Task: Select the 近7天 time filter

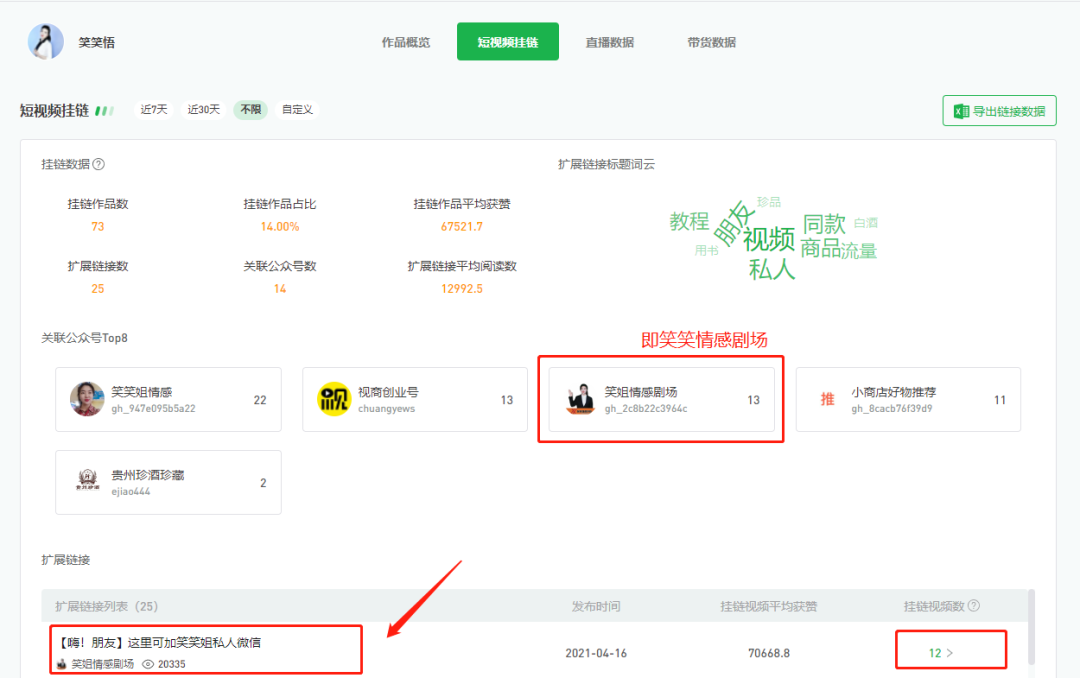Action: point(154,110)
